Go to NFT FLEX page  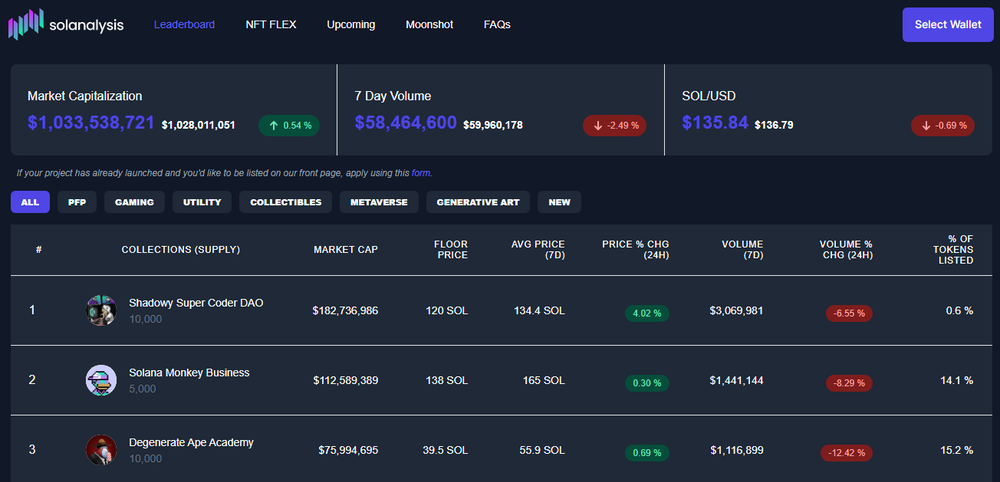click(x=271, y=24)
